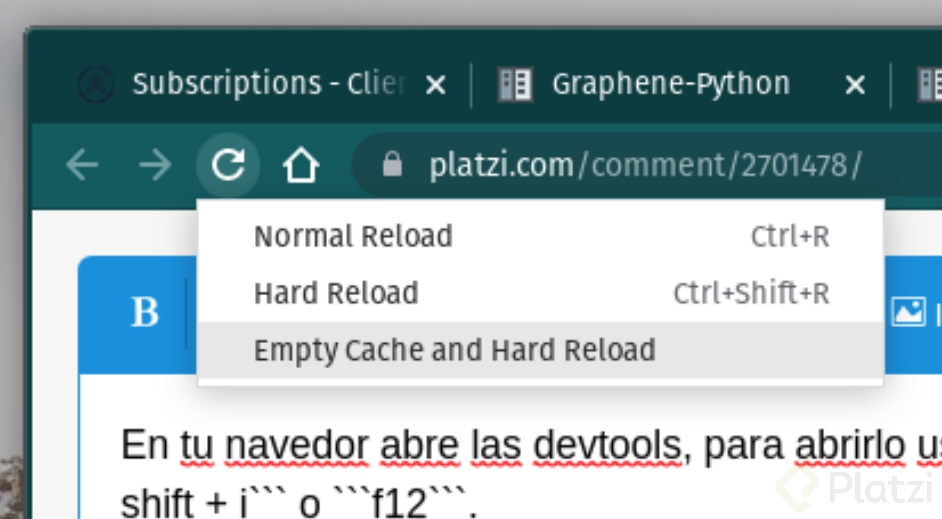Select Empty Cache and Hard Reload
This screenshot has width=942, height=519.
coord(541,350)
